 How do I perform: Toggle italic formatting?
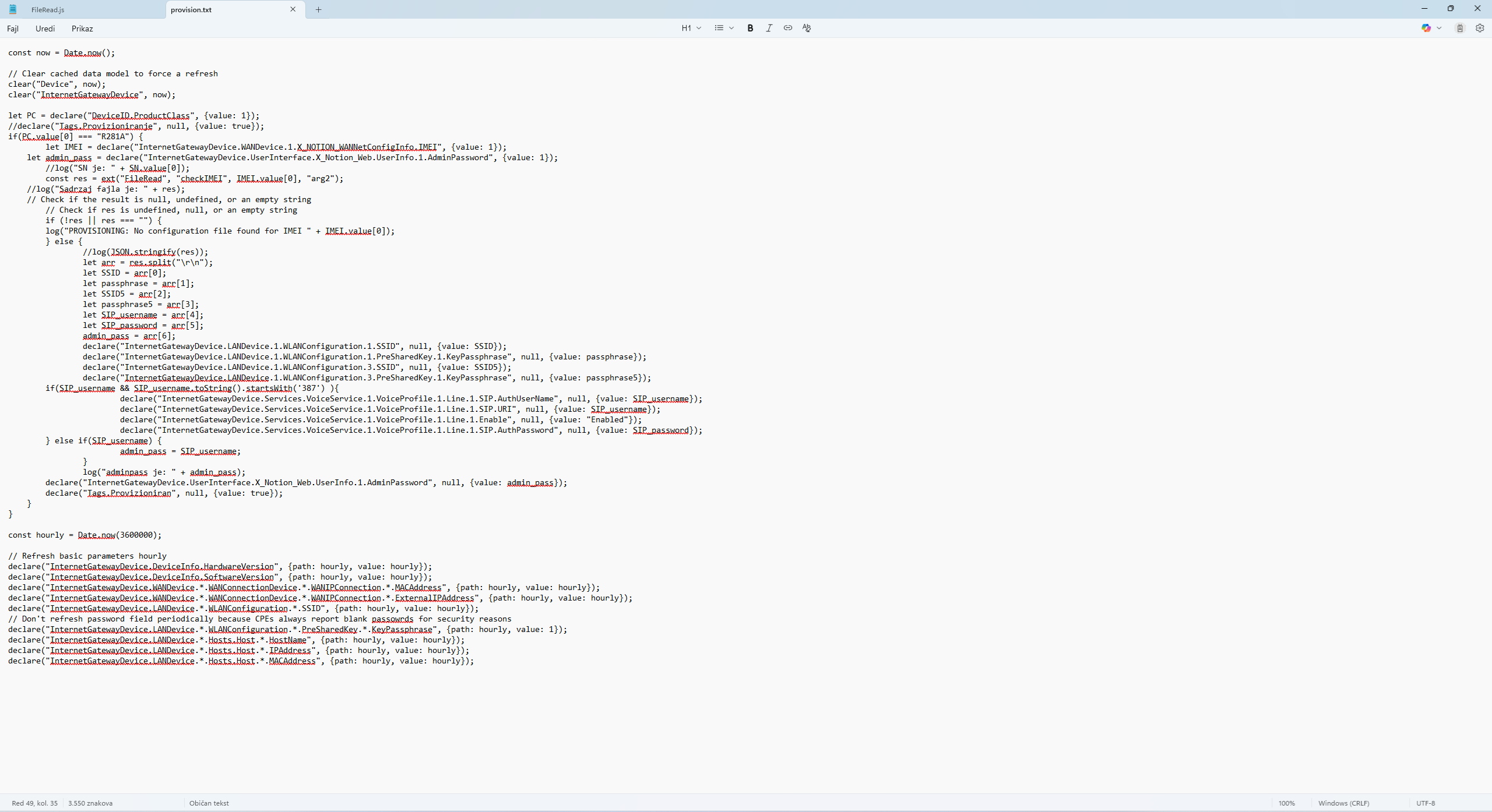tap(769, 28)
